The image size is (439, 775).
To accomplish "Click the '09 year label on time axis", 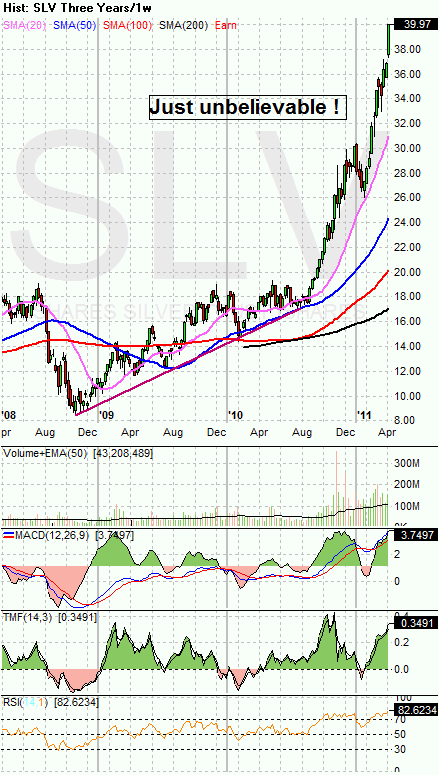I will tap(107, 413).
